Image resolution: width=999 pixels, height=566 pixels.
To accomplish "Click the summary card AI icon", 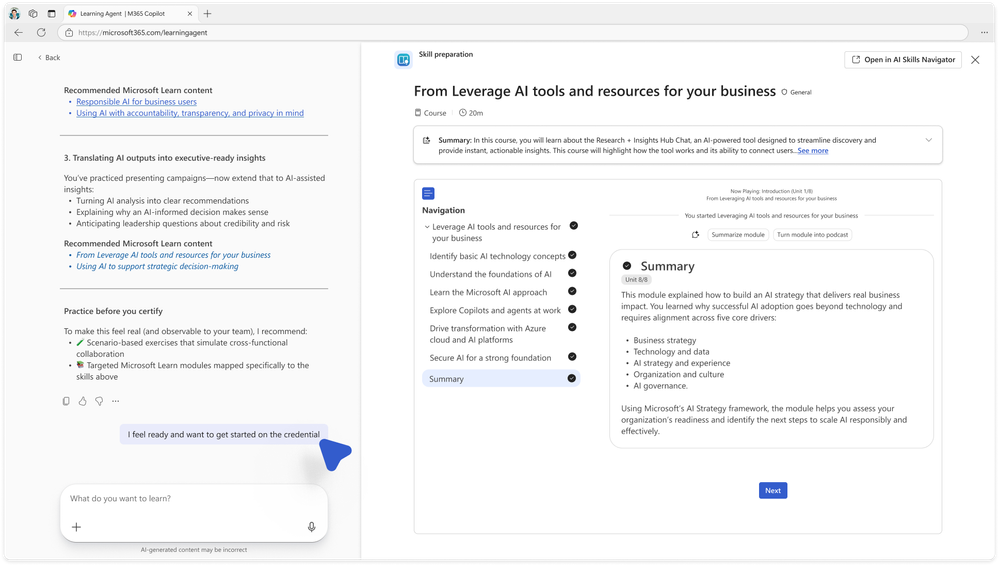I will 427,140.
